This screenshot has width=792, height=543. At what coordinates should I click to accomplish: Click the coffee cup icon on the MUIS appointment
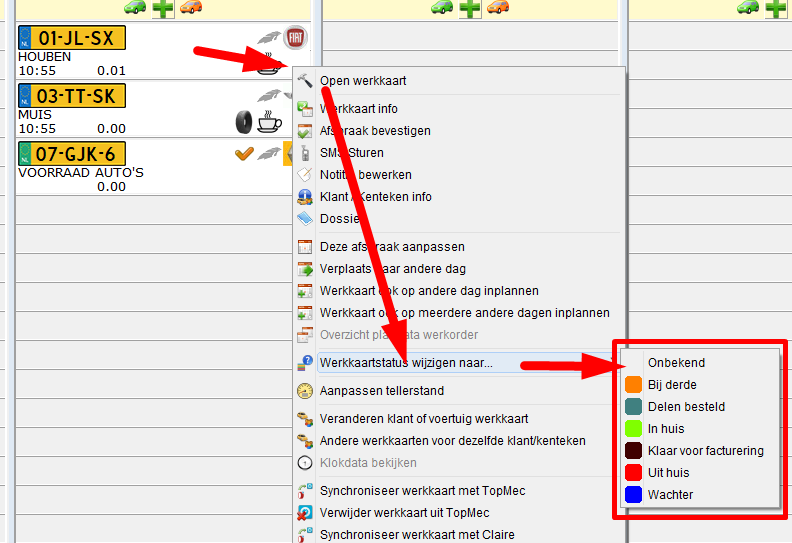270,122
